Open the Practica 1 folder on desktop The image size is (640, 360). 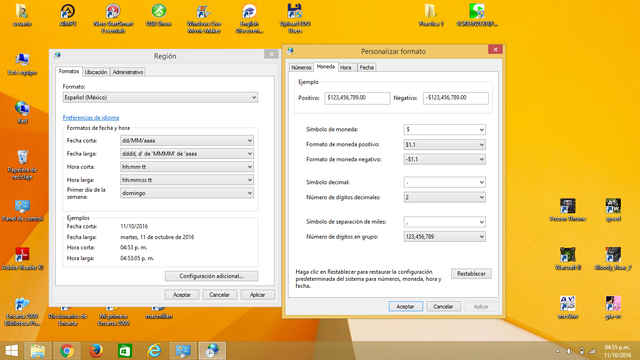431,15
